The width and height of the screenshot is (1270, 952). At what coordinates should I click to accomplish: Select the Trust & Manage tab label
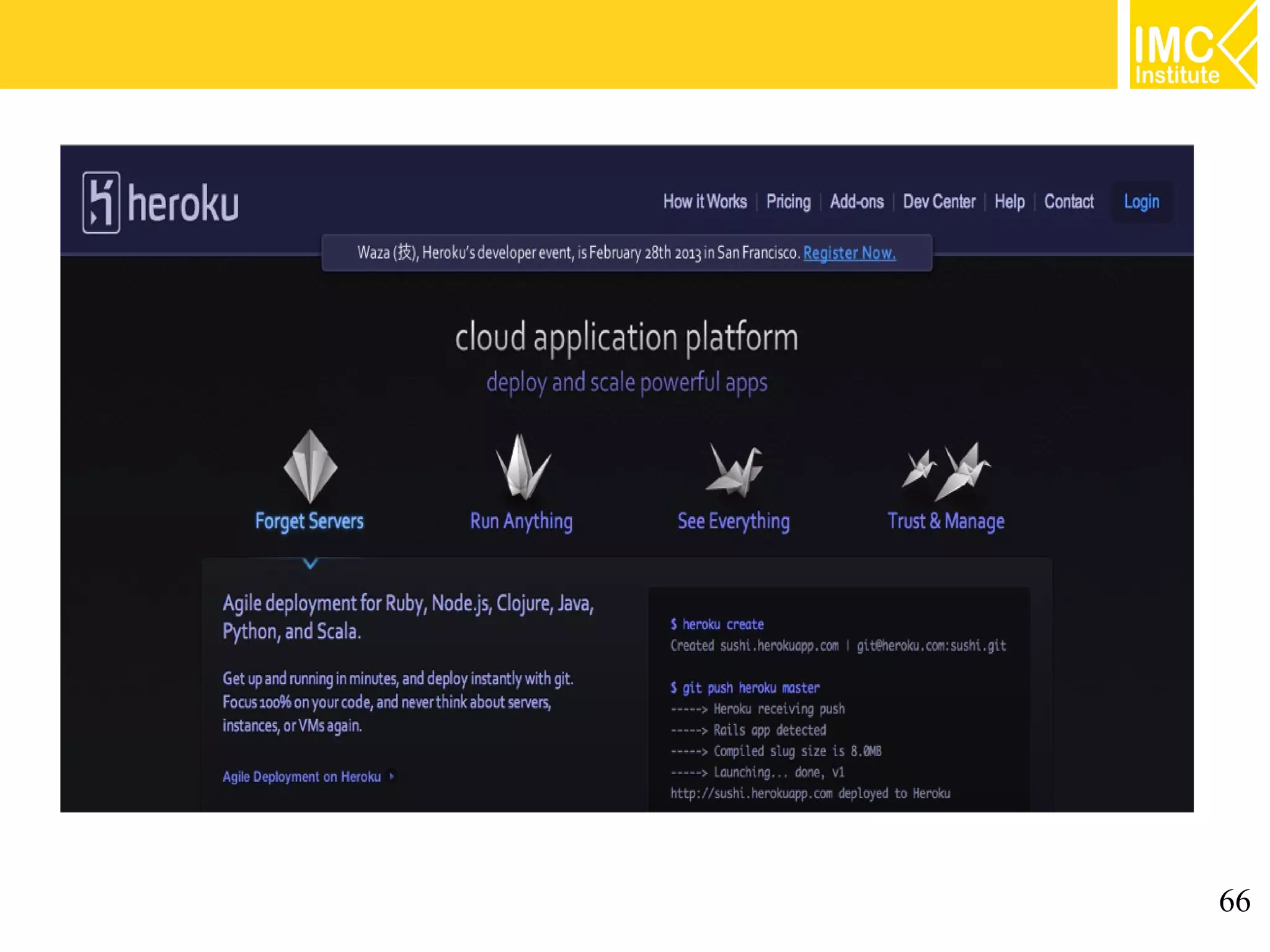coord(946,521)
